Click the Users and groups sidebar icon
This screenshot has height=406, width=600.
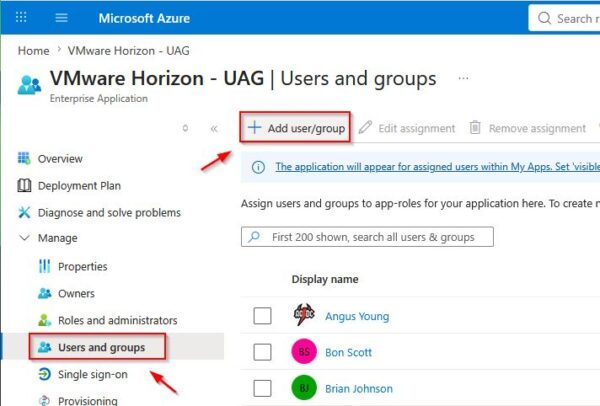pyautogui.click(x=44, y=347)
